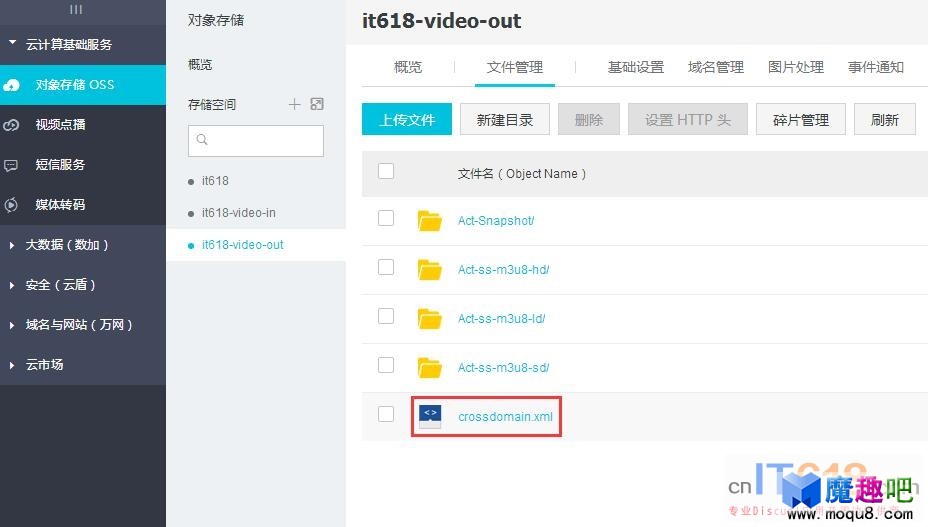Viewport: 928px width, 527px height.
Task: Check the box for Act-ss-m3u8-ld/
Action: pos(386,316)
